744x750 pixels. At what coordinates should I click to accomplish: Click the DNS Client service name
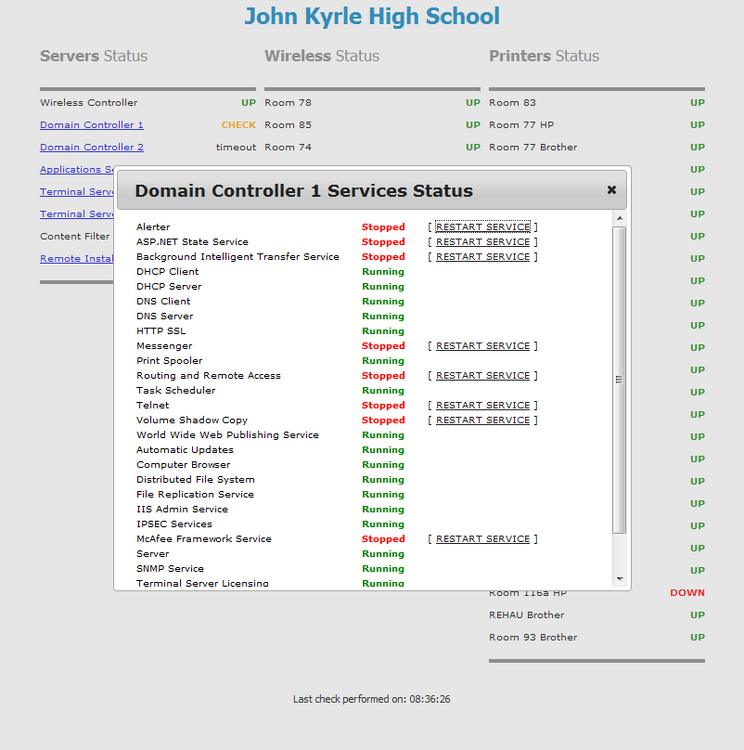point(163,301)
